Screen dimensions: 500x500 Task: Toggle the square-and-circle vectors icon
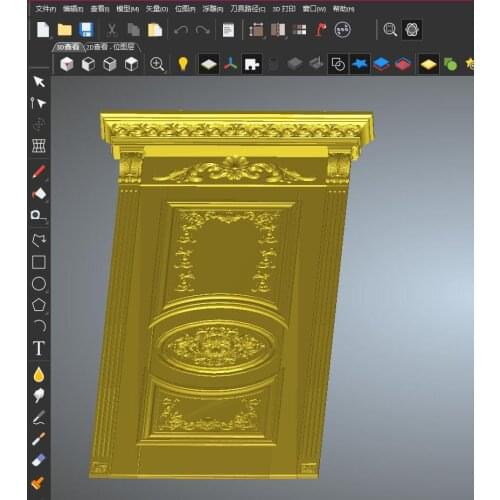click(x=338, y=64)
